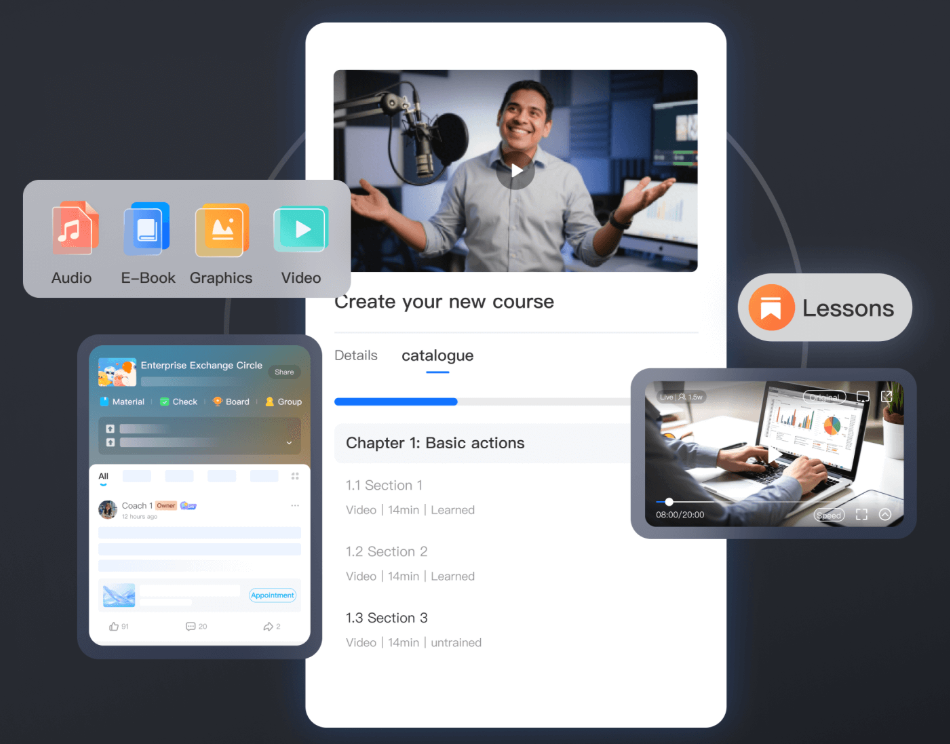This screenshot has height=744, width=950.
Task: Click the live video progress slider handle
Action: pos(669,502)
